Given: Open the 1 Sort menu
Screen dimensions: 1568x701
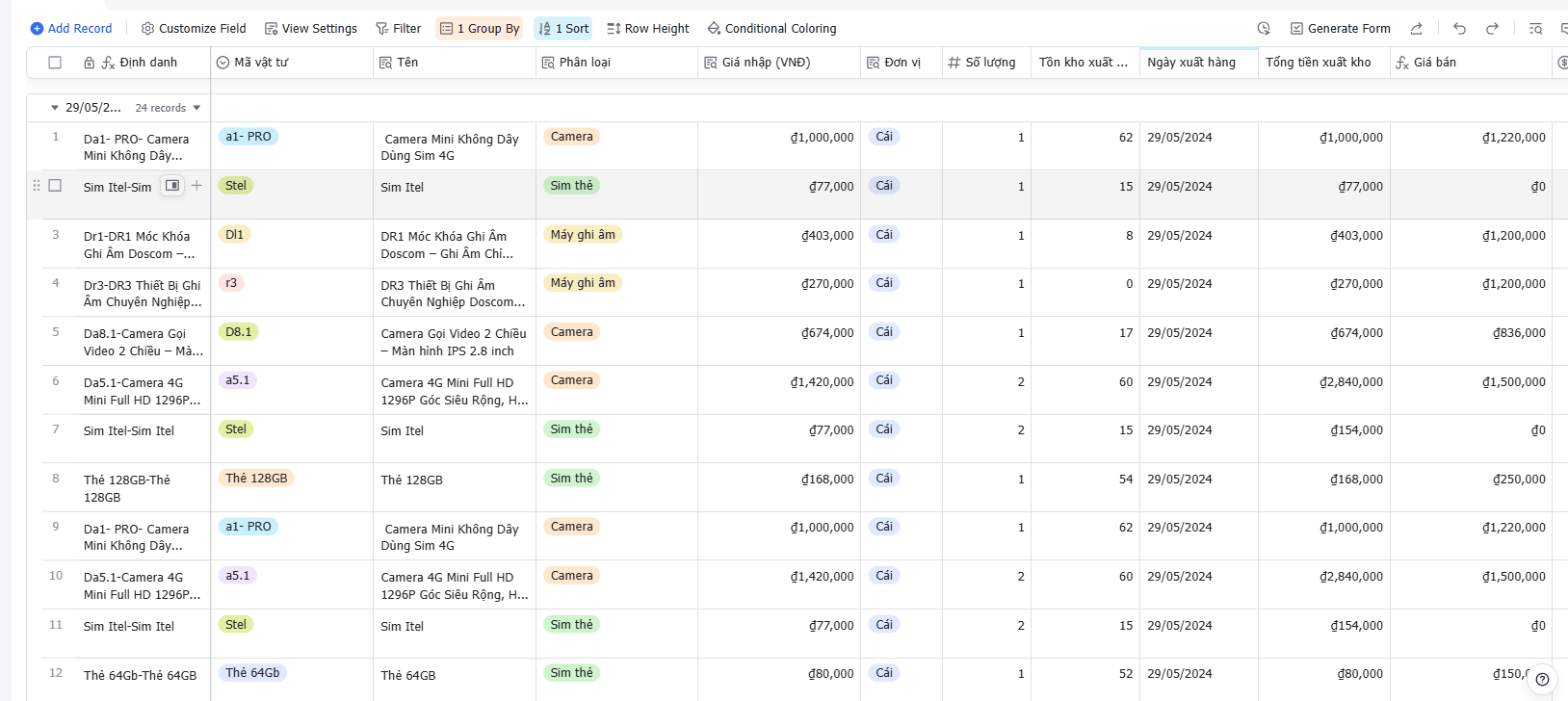Looking at the screenshot, I should point(563,29).
